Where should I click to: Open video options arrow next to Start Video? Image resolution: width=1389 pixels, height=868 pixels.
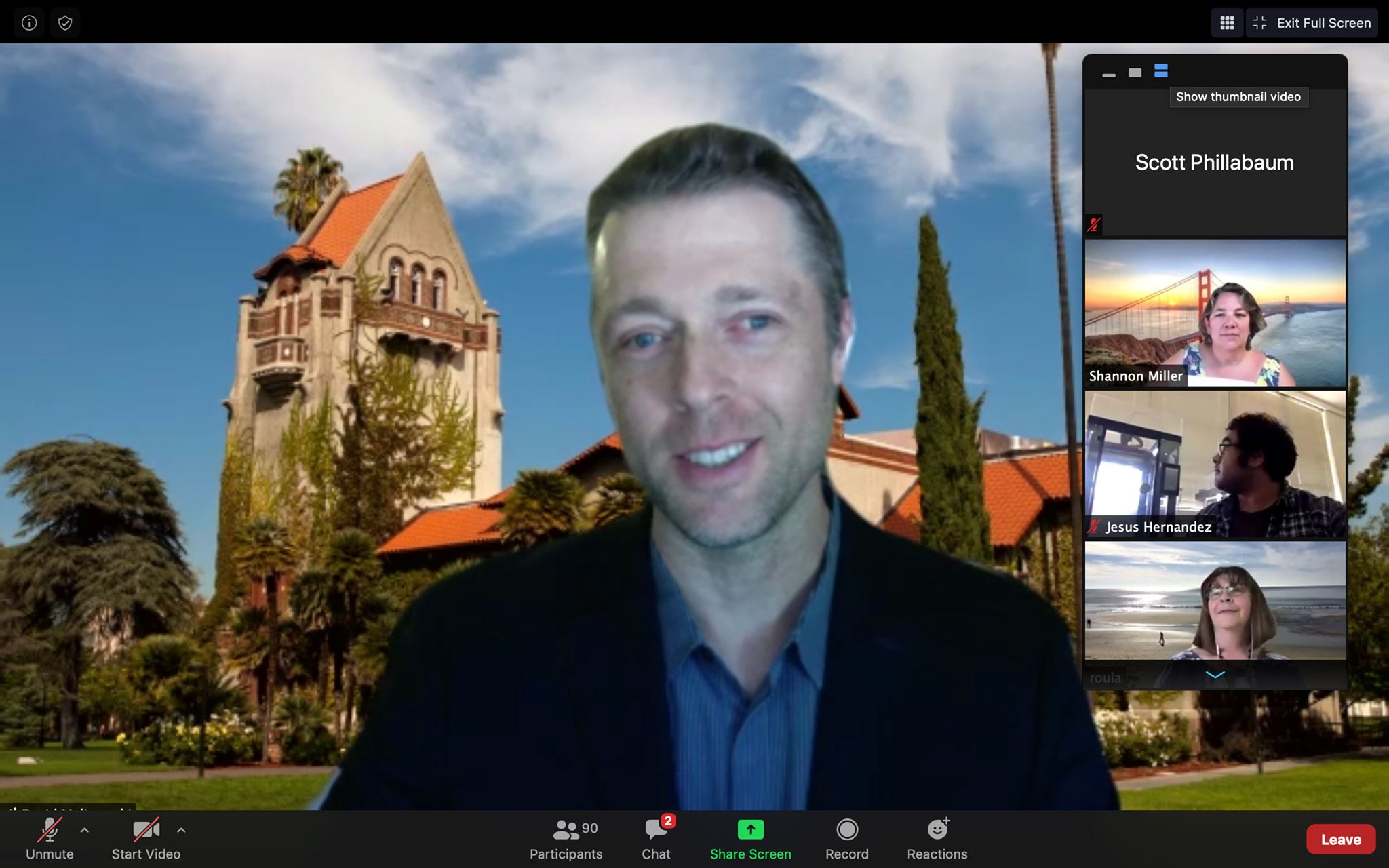tap(181, 829)
